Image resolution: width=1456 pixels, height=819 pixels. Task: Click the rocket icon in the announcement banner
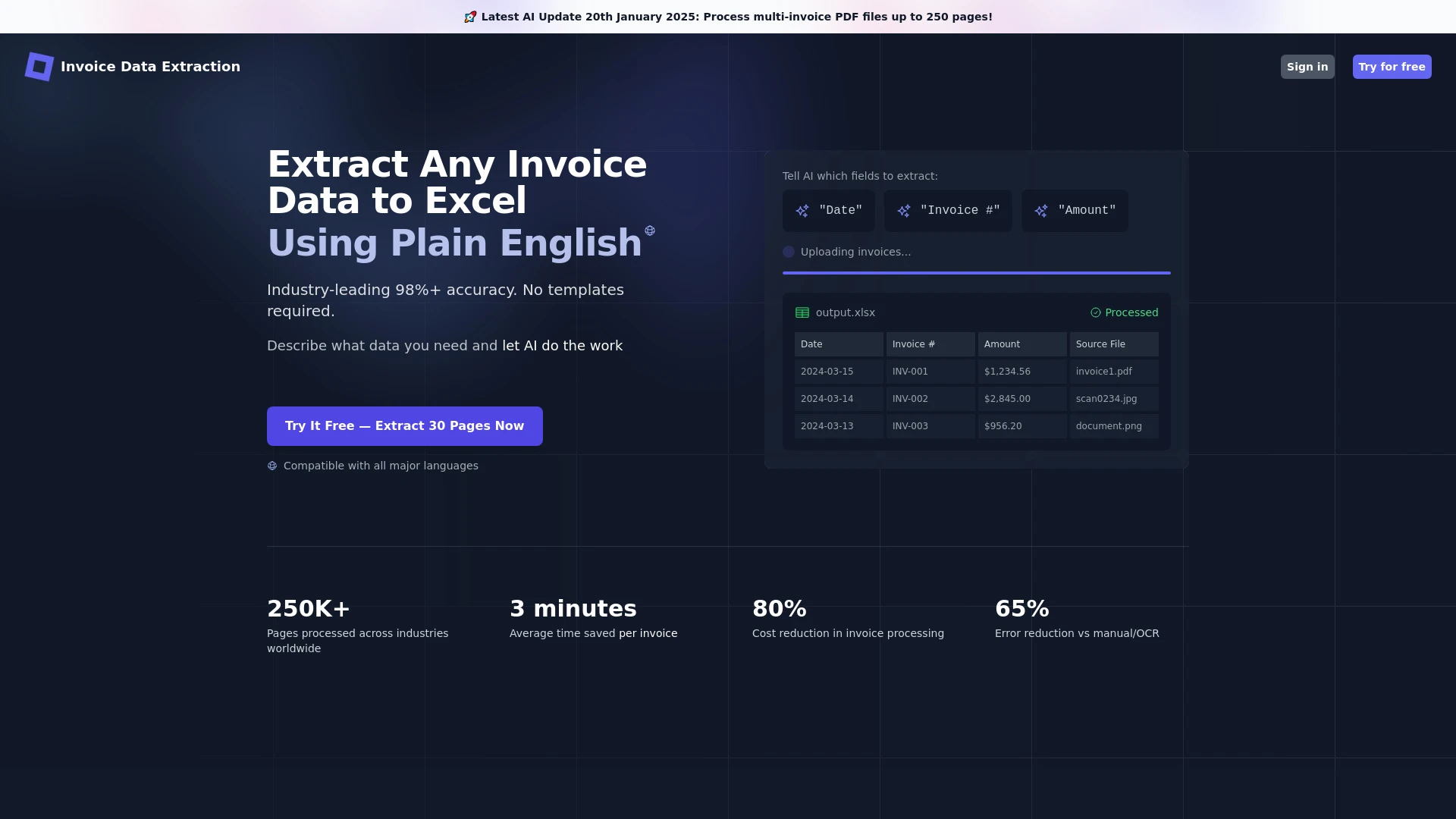pos(470,16)
